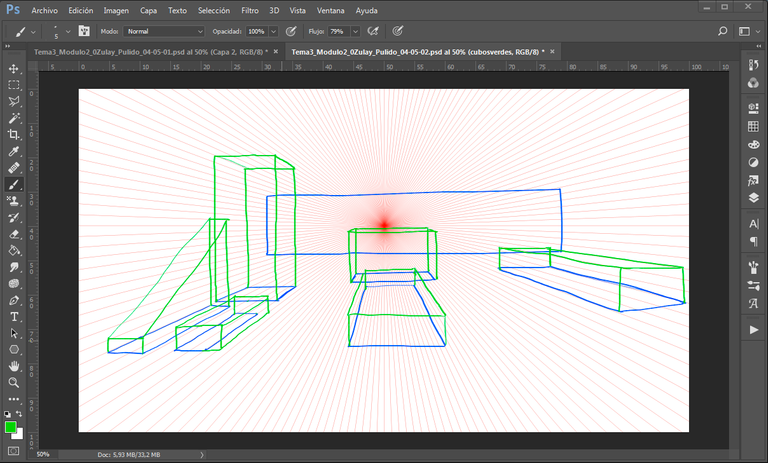Select the Ellipse shape tool

[14, 350]
